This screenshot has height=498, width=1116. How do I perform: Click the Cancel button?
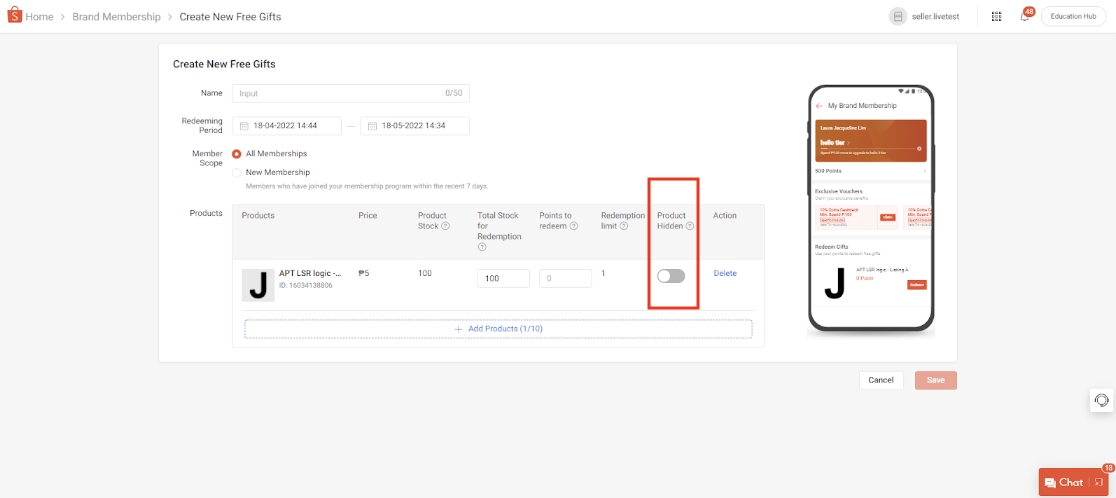[881, 380]
